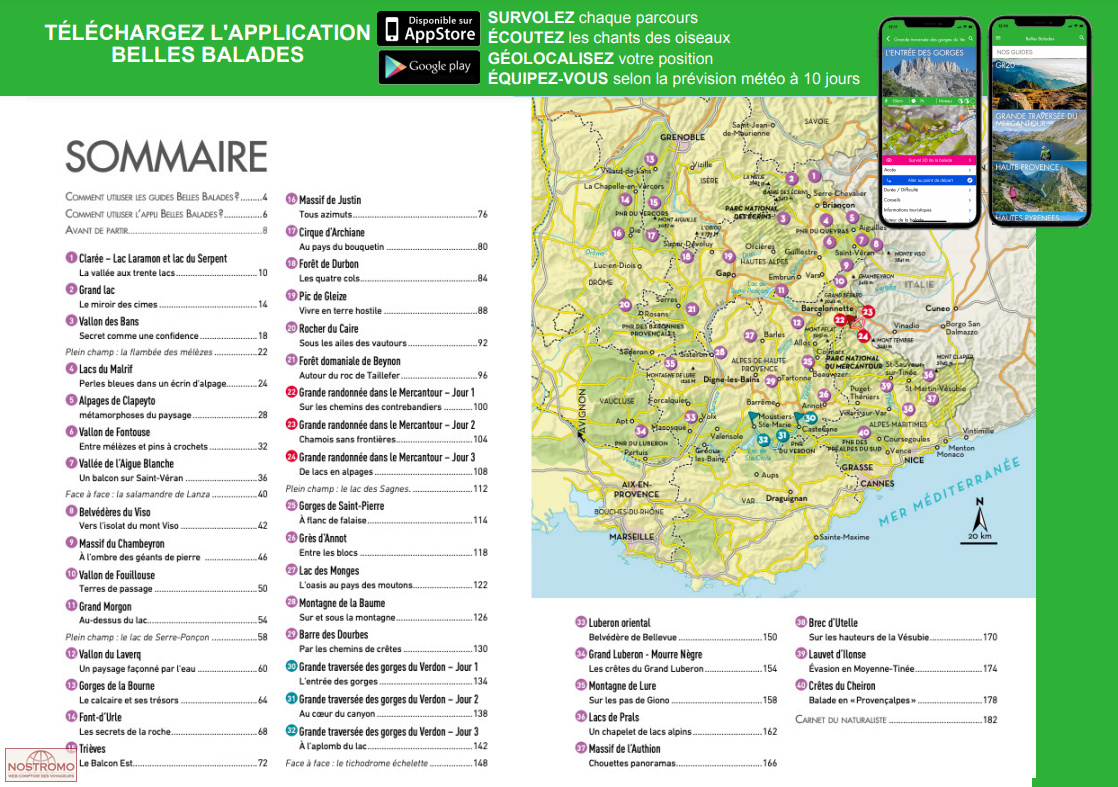Screen dimensions: 1118x787
Task: Click the 'Massif de l'Authion' title
Action: (625, 749)
